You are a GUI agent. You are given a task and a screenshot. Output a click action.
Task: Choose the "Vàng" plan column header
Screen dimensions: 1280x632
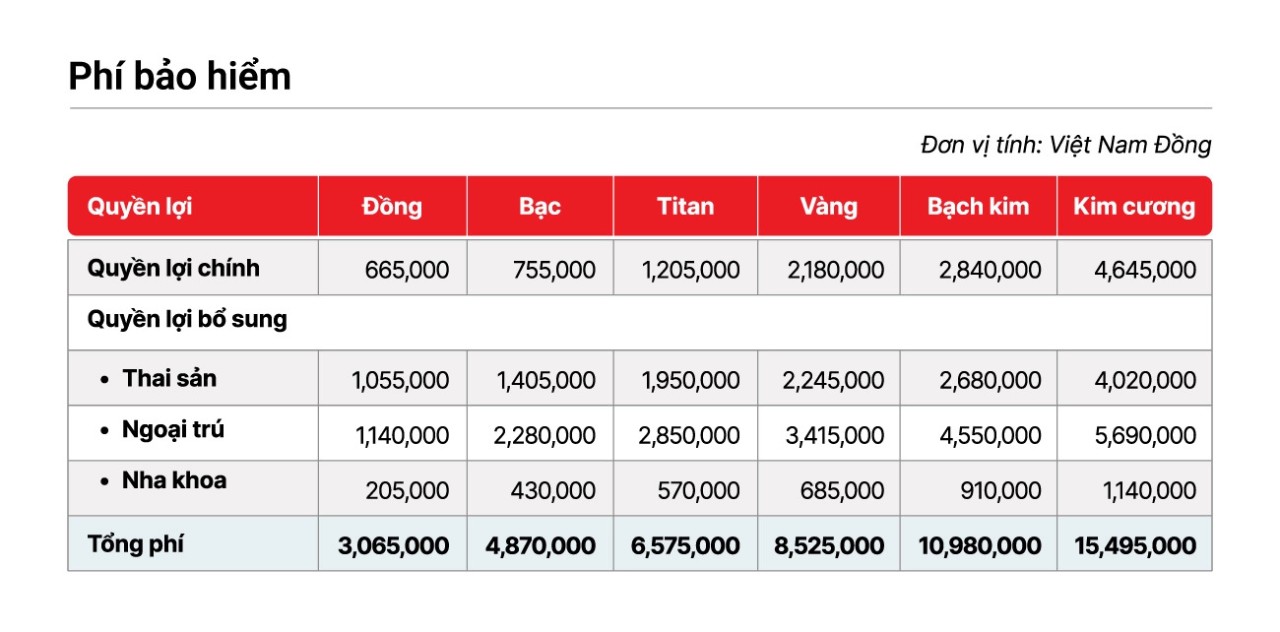829,207
